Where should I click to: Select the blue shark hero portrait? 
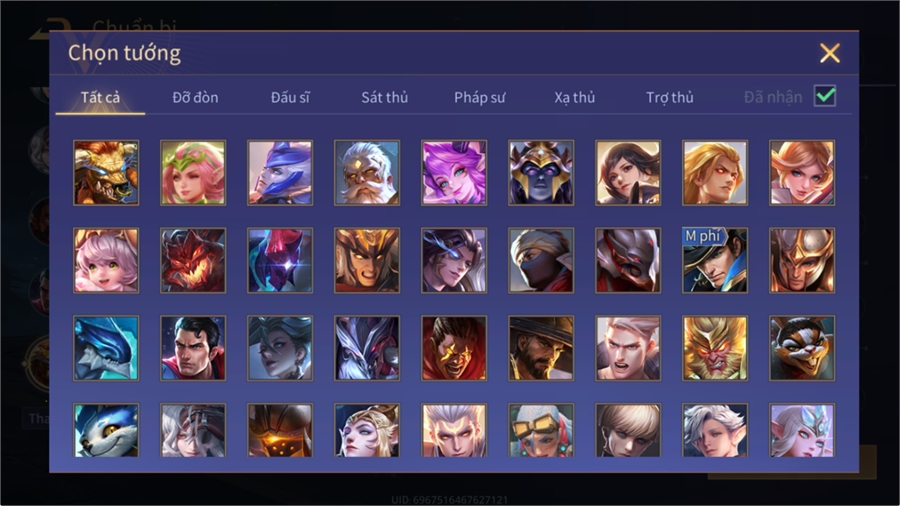point(106,348)
